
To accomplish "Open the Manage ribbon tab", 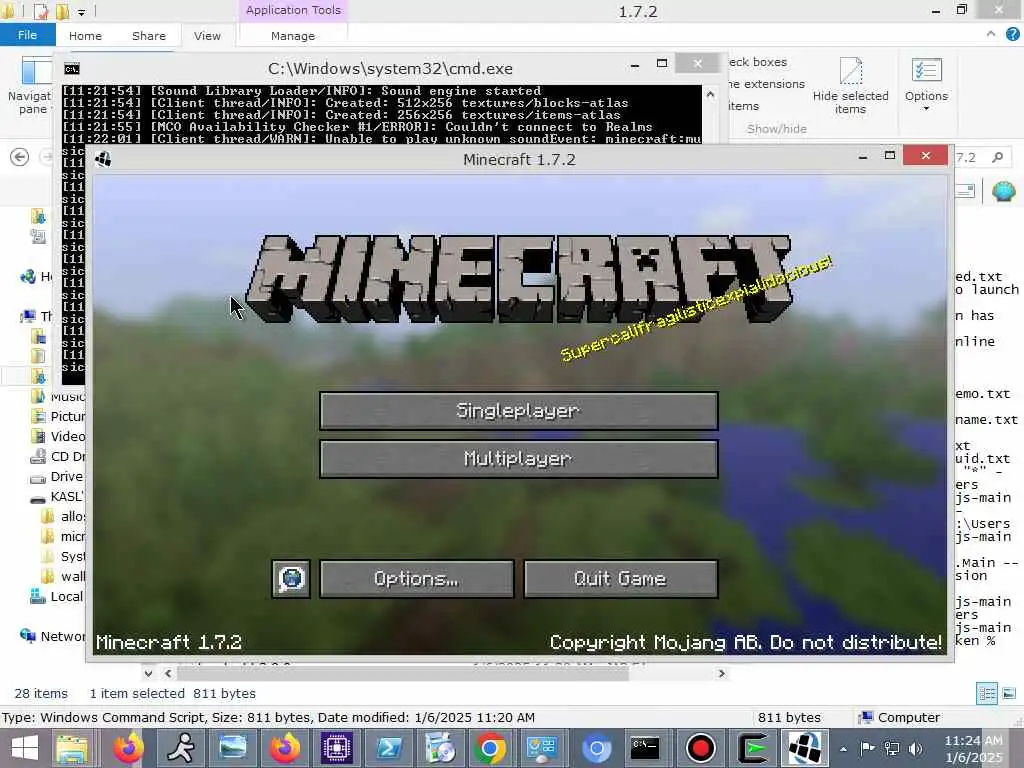I will [x=293, y=36].
